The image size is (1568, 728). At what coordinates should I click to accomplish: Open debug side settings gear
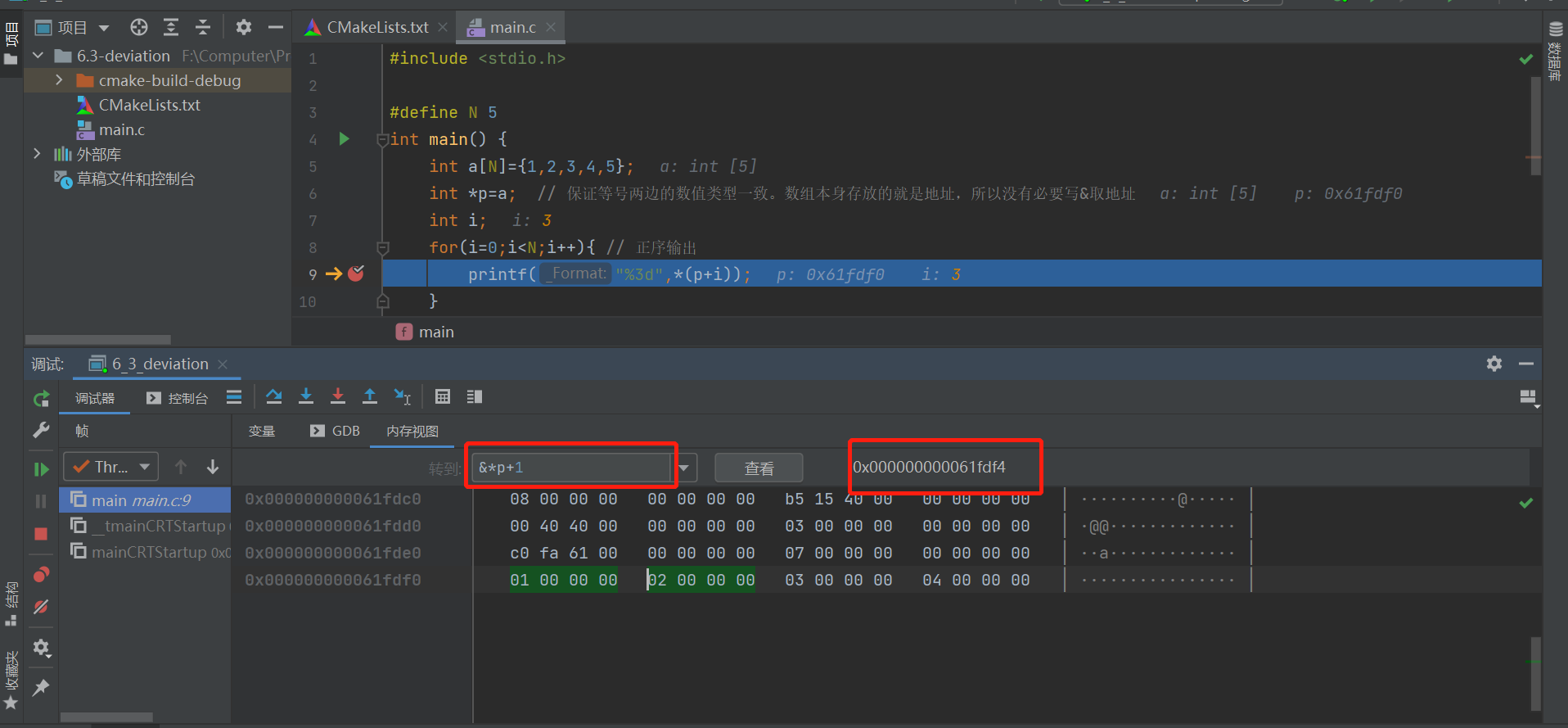tap(41, 648)
